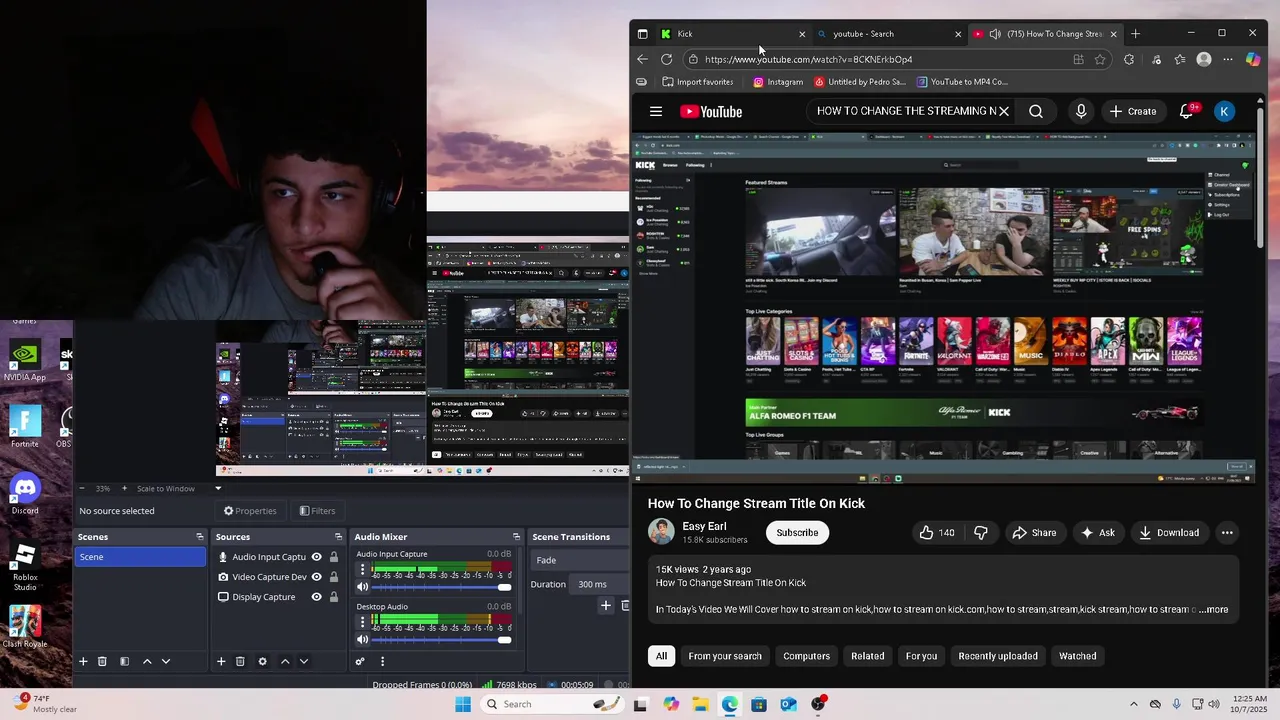Open Audio Mixer menu dots beside the gears

click(382, 661)
